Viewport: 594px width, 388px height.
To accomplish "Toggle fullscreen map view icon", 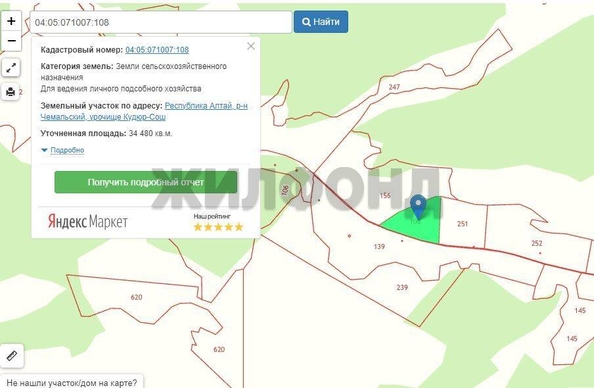I will [x=11, y=68].
